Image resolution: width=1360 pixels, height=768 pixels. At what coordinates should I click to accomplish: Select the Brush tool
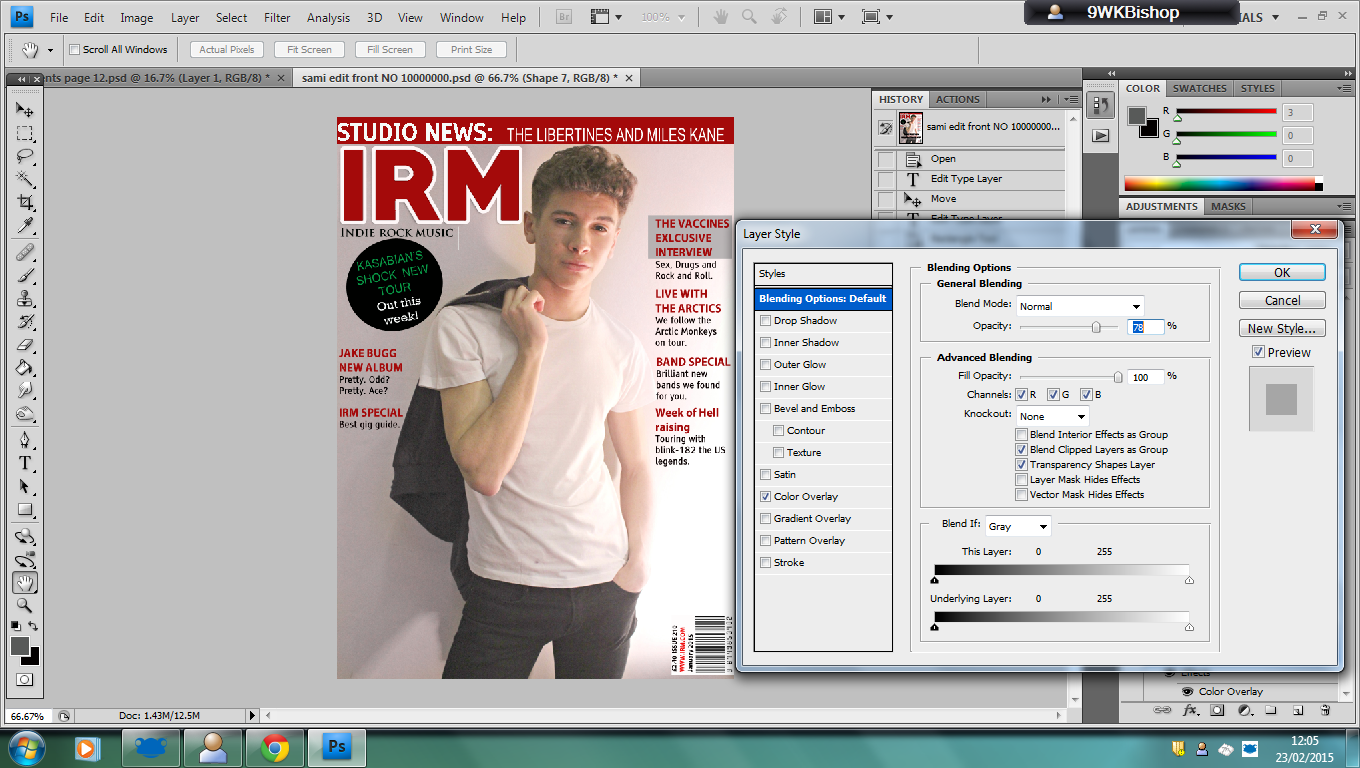25,275
